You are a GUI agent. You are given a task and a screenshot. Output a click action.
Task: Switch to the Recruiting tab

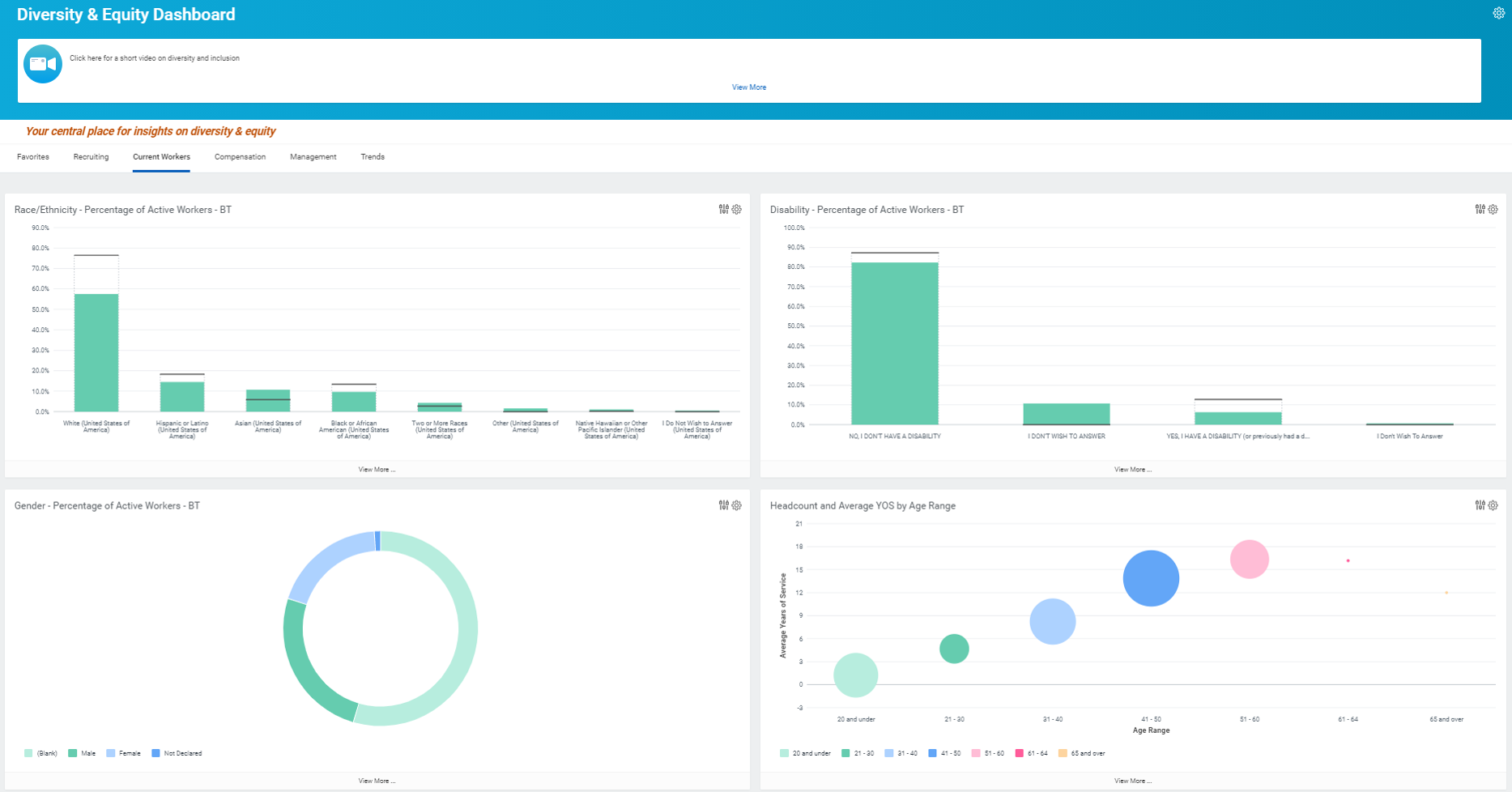90,156
